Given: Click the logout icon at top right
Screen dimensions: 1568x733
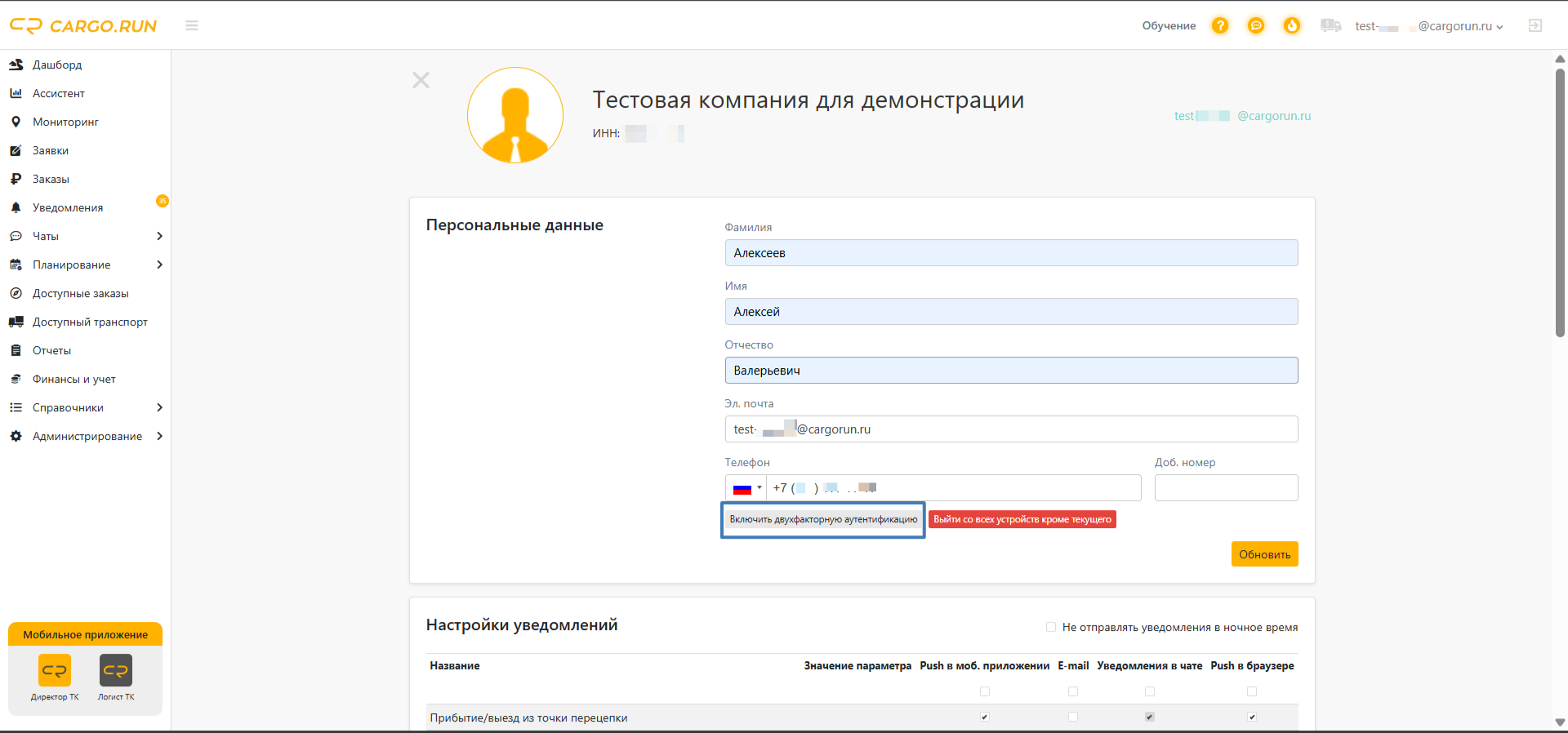Looking at the screenshot, I should [1535, 26].
